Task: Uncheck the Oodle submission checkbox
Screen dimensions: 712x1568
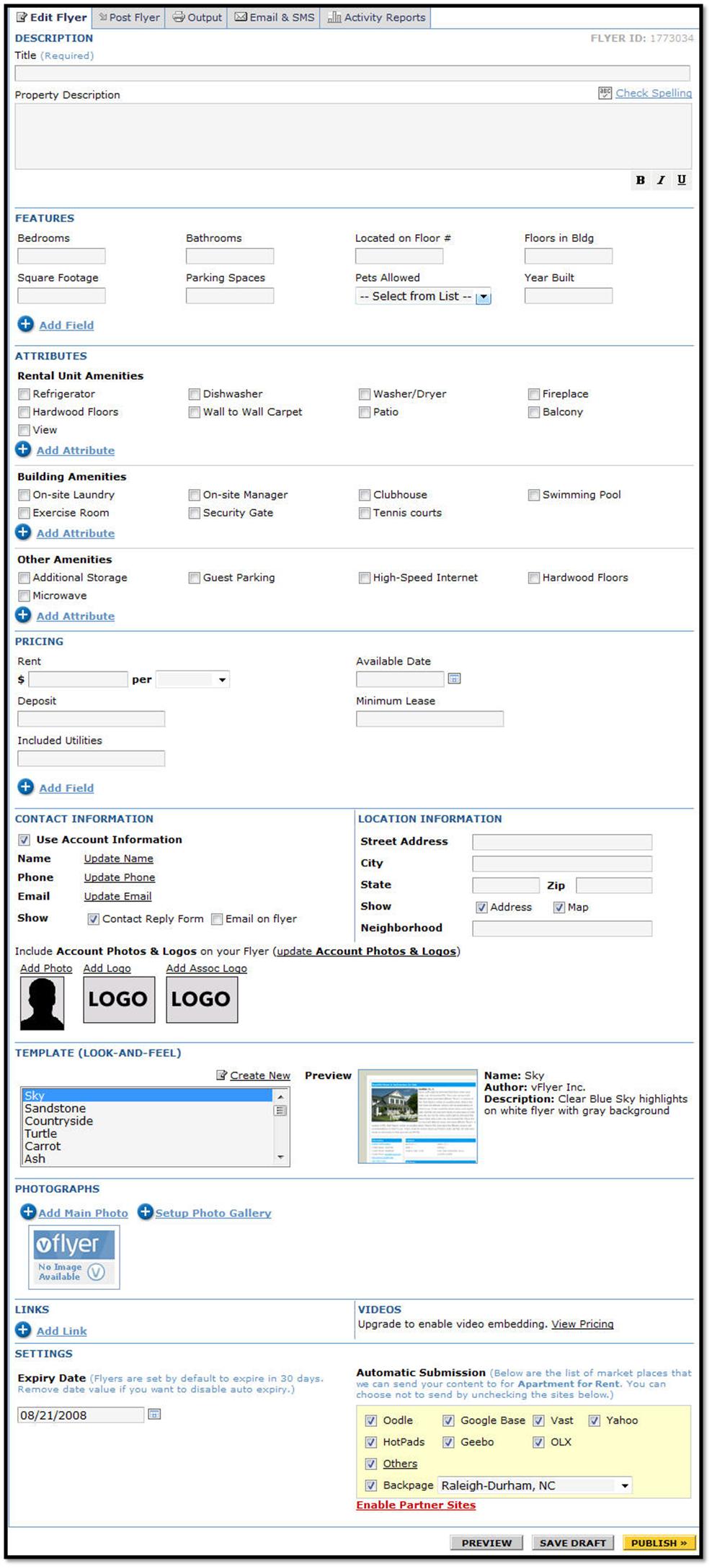Action: pyautogui.click(x=370, y=1420)
